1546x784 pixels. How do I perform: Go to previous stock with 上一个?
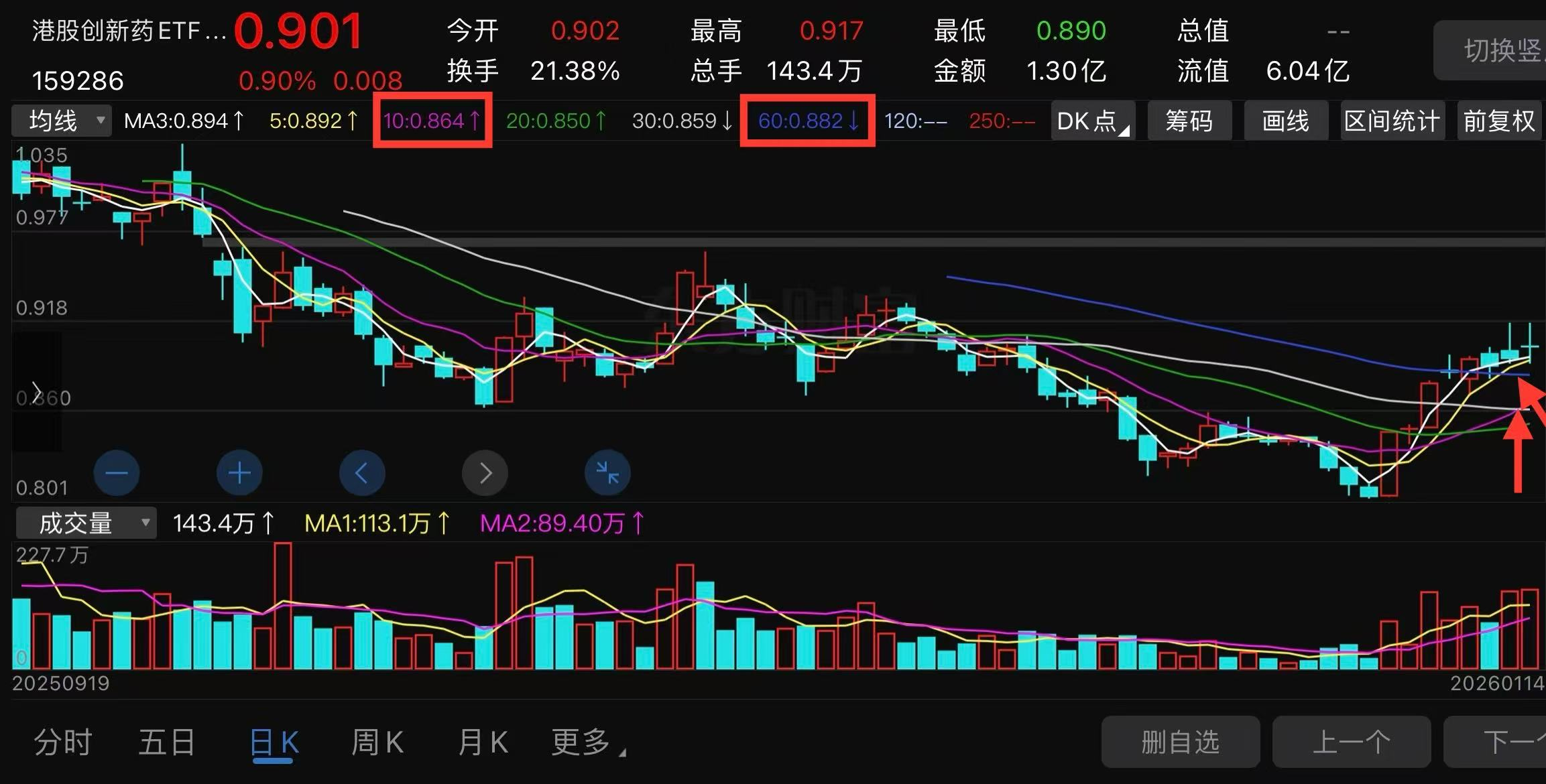click(x=1351, y=742)
